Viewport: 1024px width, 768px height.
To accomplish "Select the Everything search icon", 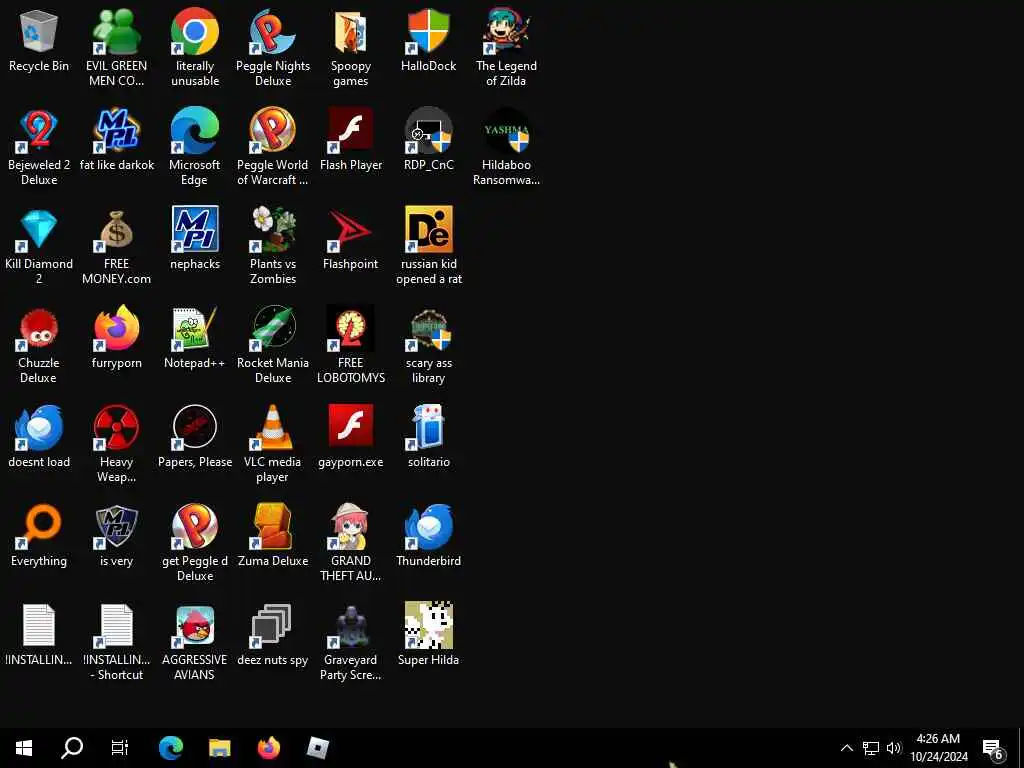I will click(39, 526).
